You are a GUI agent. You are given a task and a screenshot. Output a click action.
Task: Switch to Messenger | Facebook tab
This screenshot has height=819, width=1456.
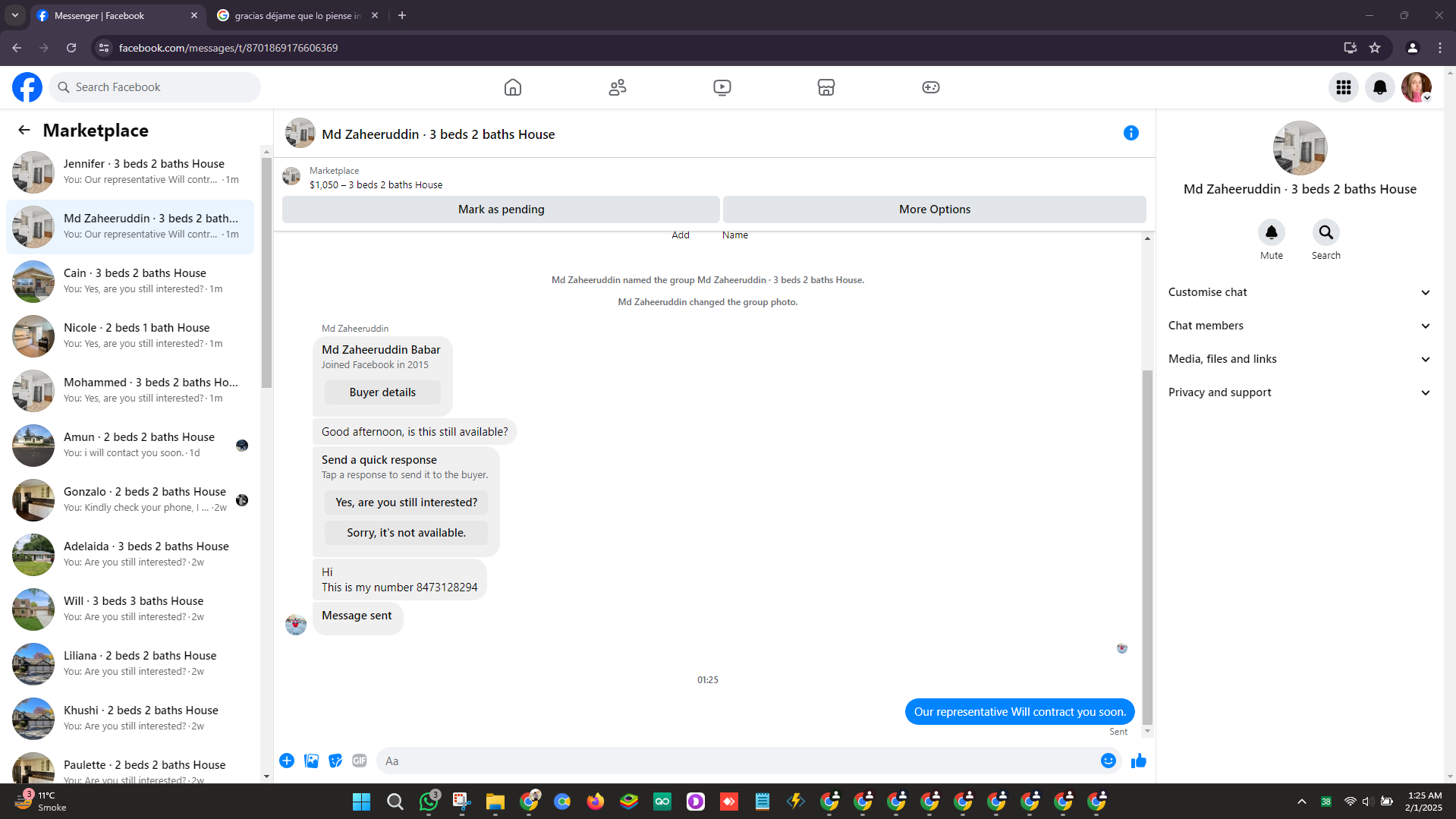pyautogui.click(x=118, y=15)
